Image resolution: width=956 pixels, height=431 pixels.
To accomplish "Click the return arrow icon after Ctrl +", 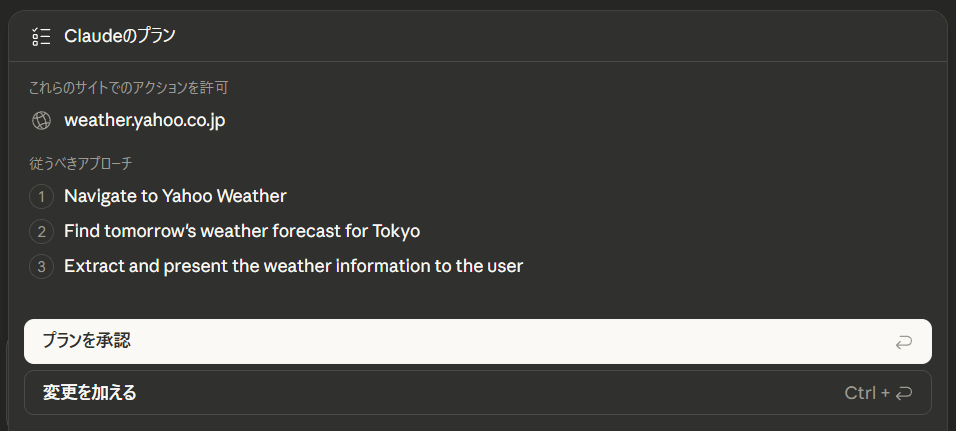I will (903, 393).
